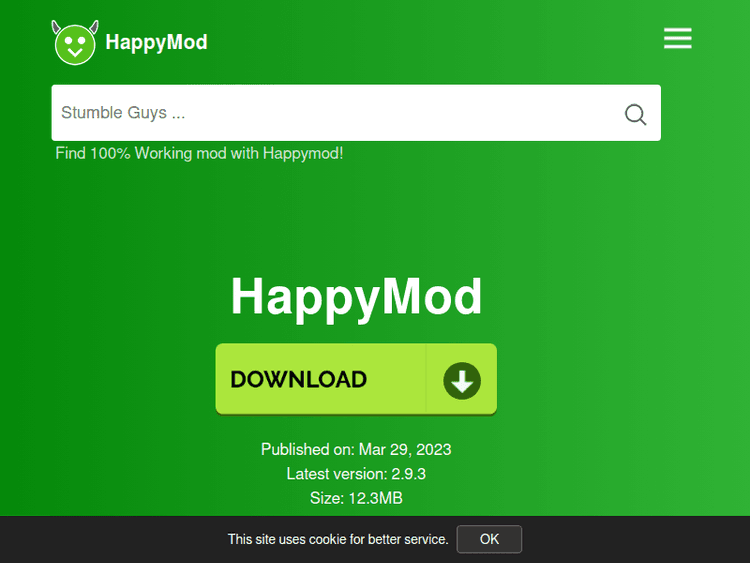The width and height of the screenshot is (750, 563).
Task: Click the 'Find 100% Working mod' tagline
Action: [199, 154]
